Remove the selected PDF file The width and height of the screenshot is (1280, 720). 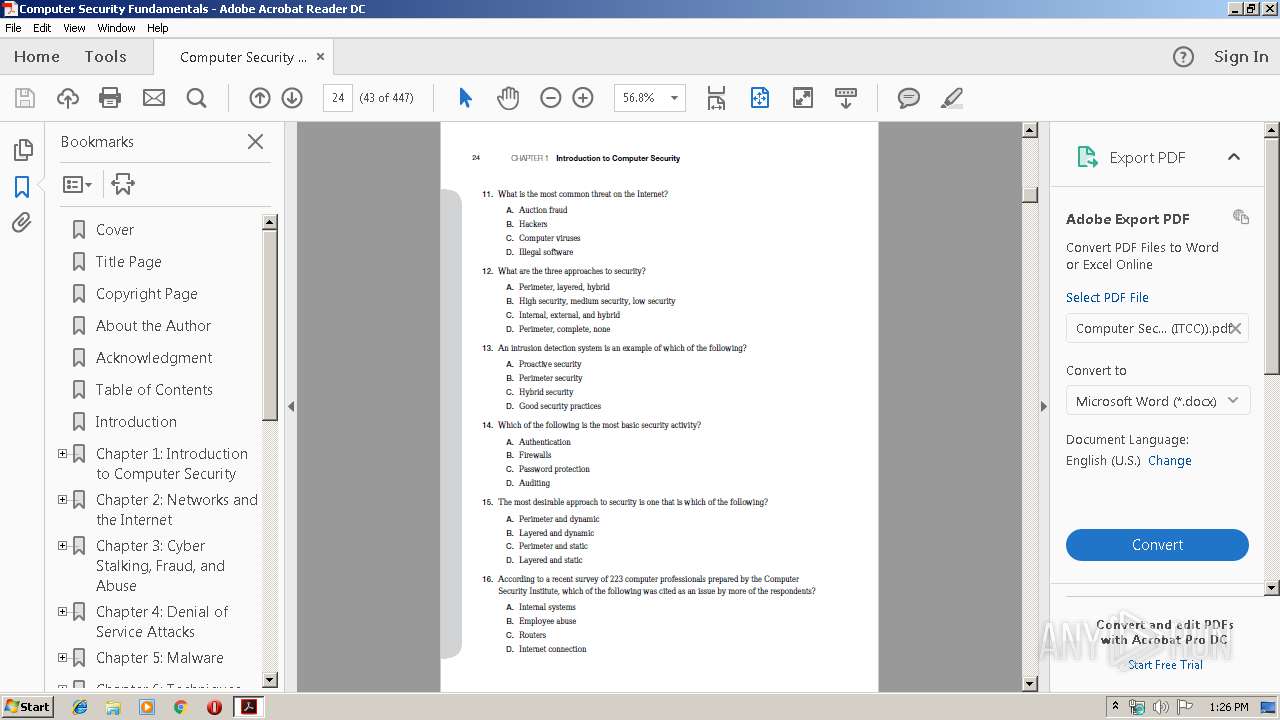tap(1236, 328)
